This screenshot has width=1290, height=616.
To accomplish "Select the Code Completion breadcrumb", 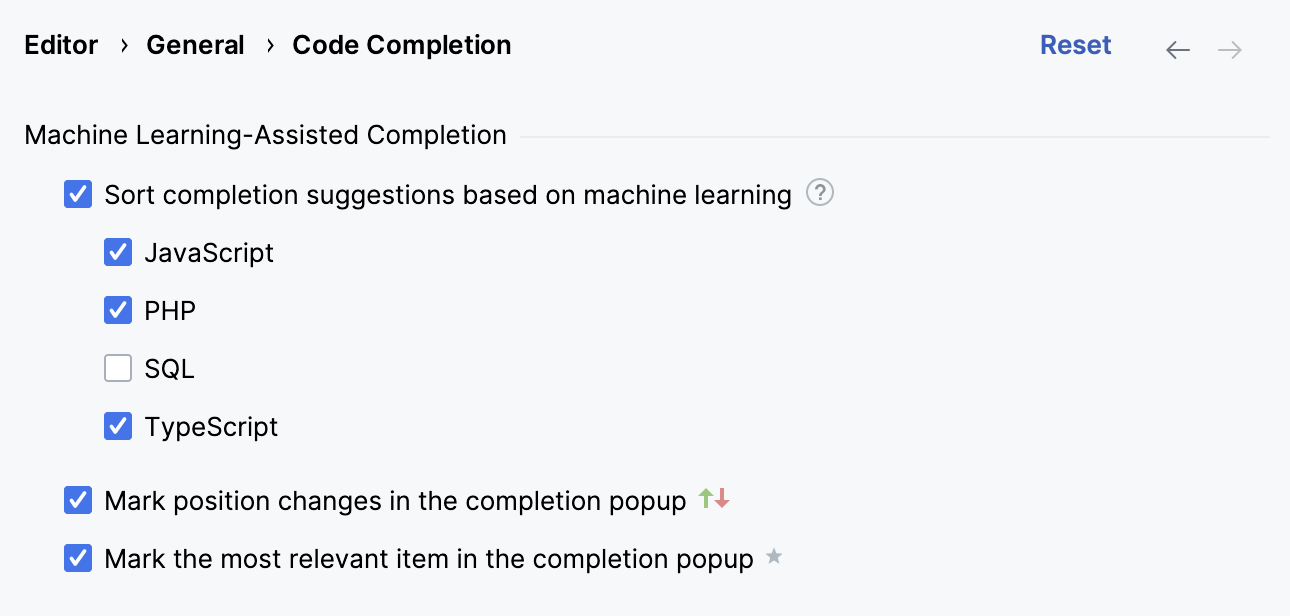I will click(401, 45).
